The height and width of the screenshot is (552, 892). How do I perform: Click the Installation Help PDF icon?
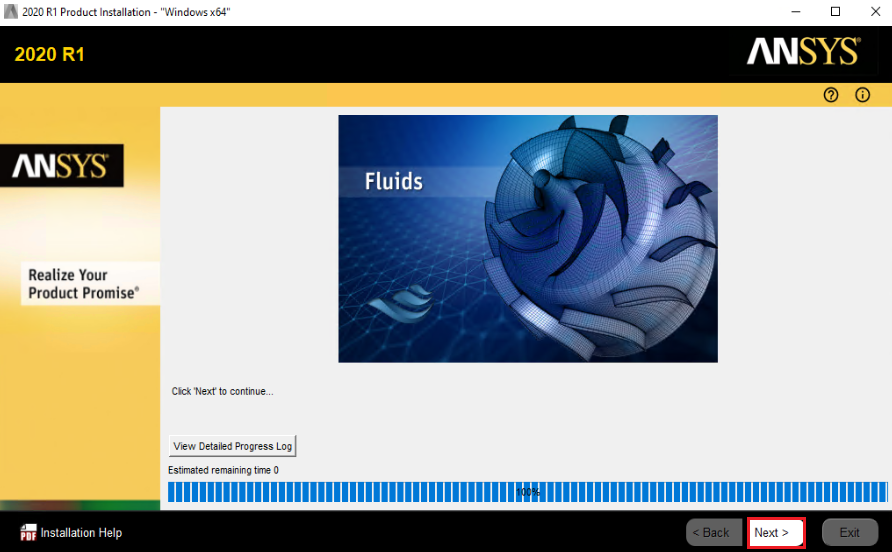coord(28,533)
